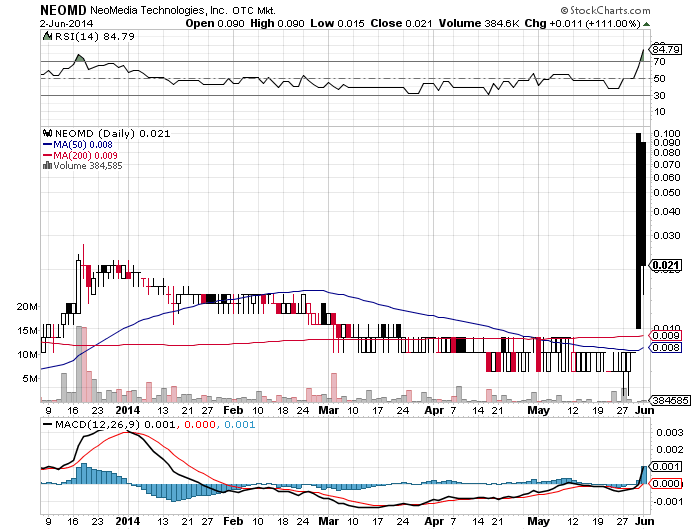Click the 2014 label on price chart axis
This screenshot has height=530, width=700.
[128, 410]
